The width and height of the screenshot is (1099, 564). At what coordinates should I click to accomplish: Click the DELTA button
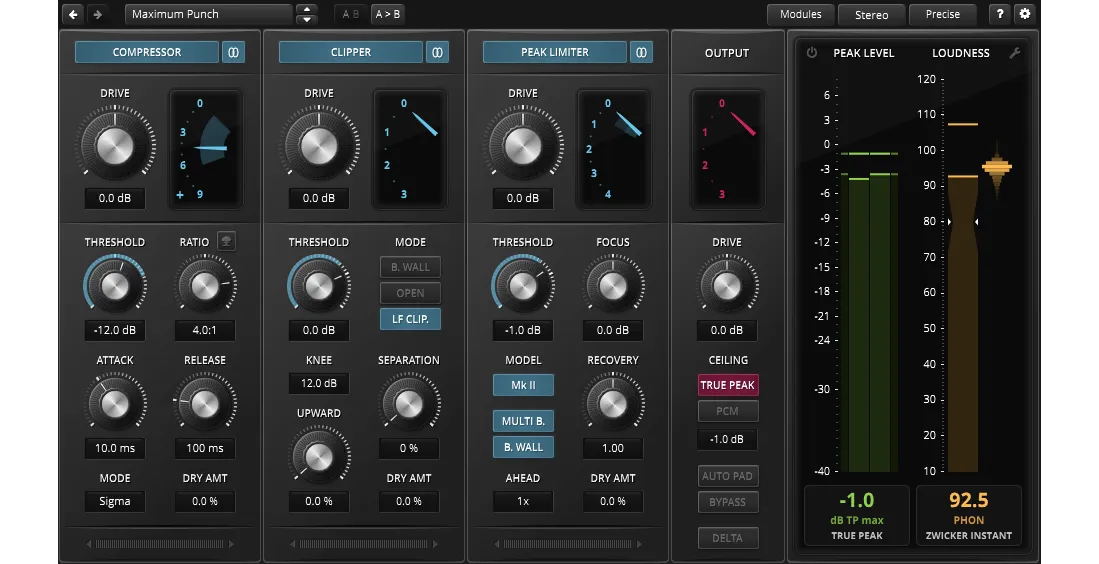(x=728, y=537)
